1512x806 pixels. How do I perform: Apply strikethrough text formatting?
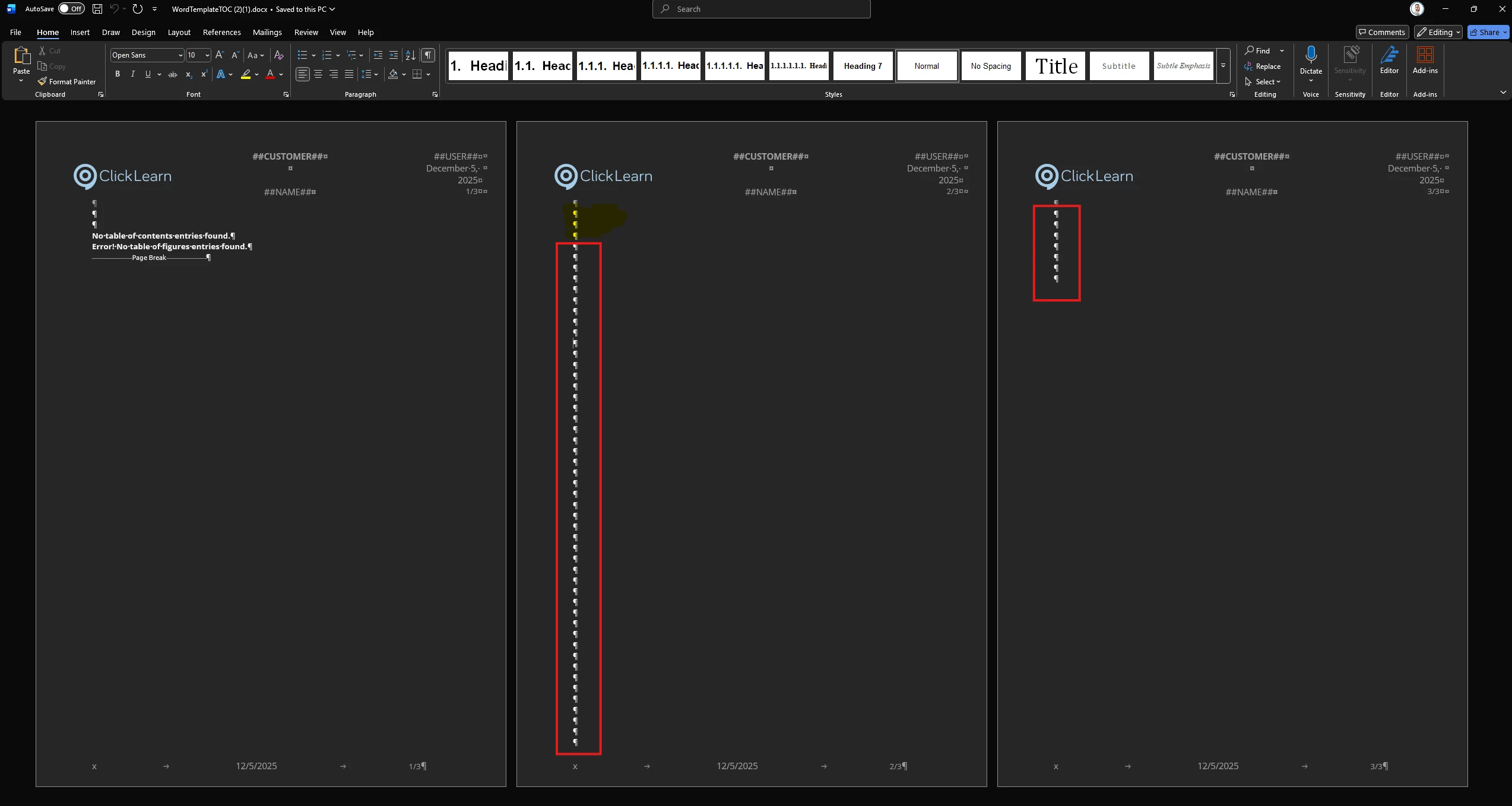173,74
